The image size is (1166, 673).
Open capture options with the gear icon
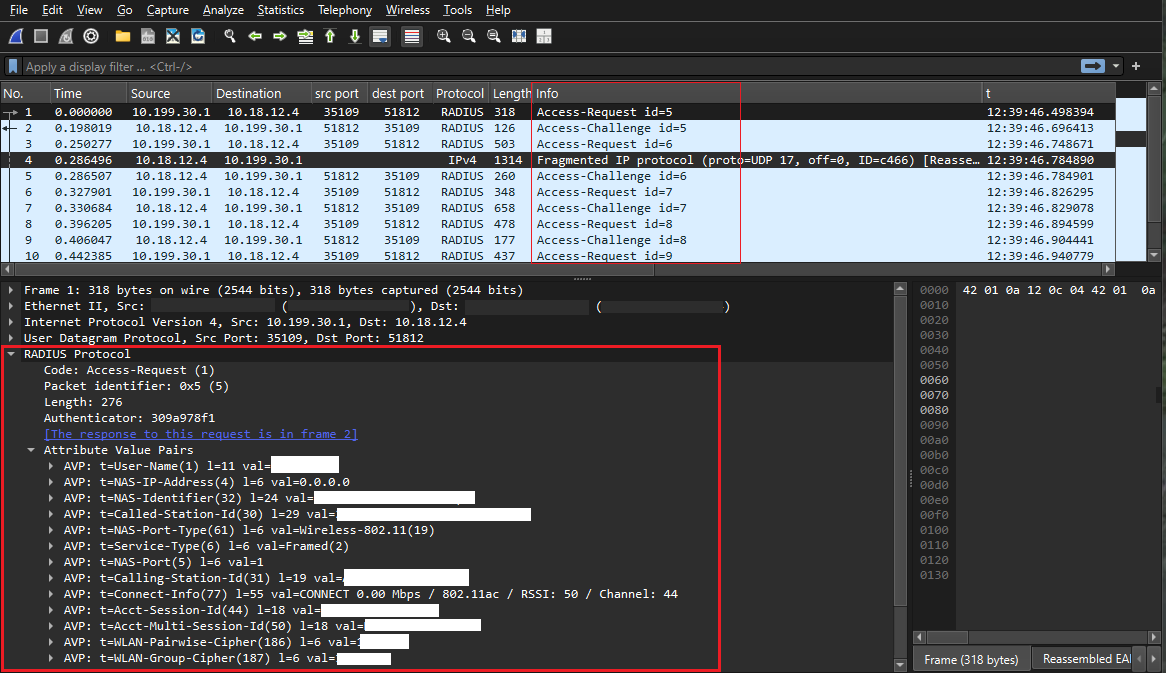point(91,36)
